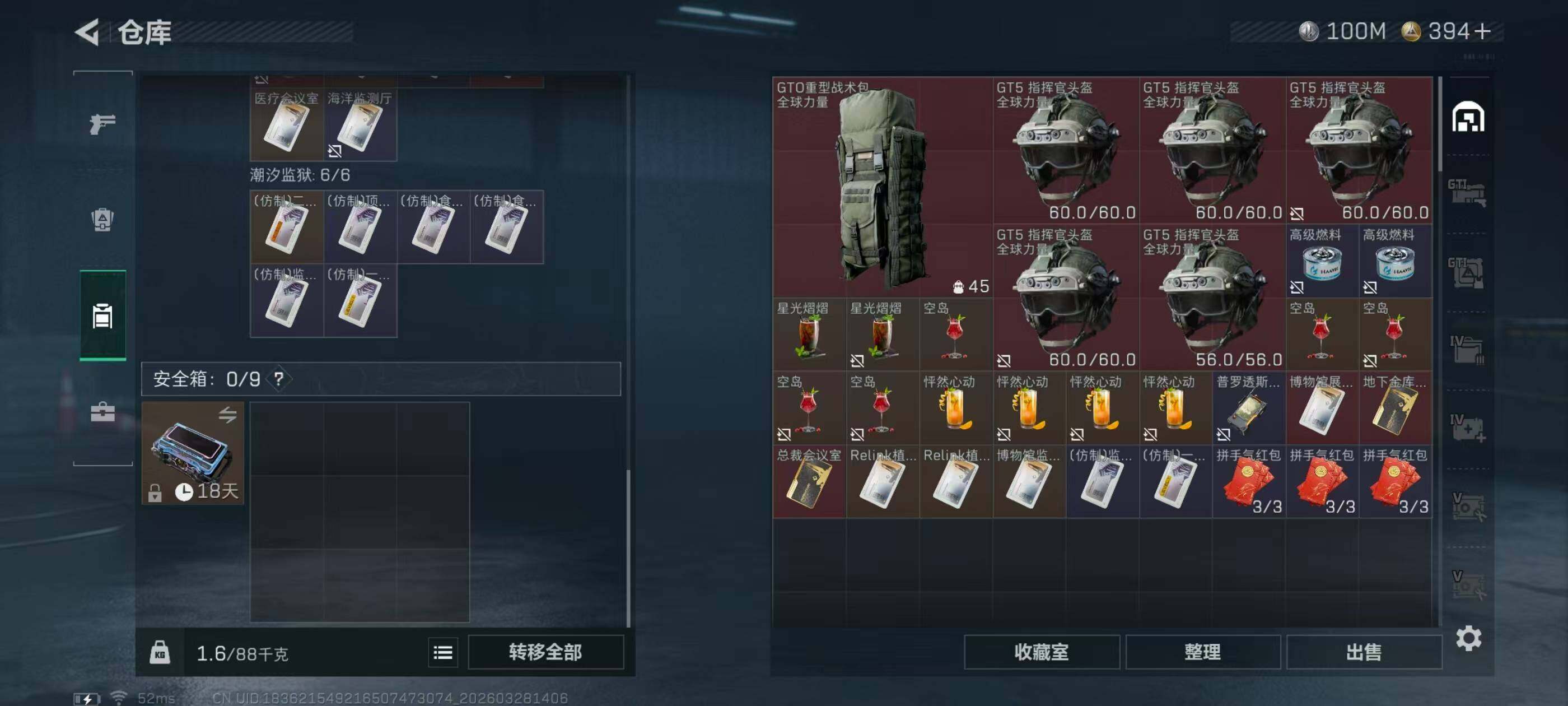Viewport: 1568px width, 706px height.
Task: Click the plus beside 394 currency
Action: tap(1483, 31)
